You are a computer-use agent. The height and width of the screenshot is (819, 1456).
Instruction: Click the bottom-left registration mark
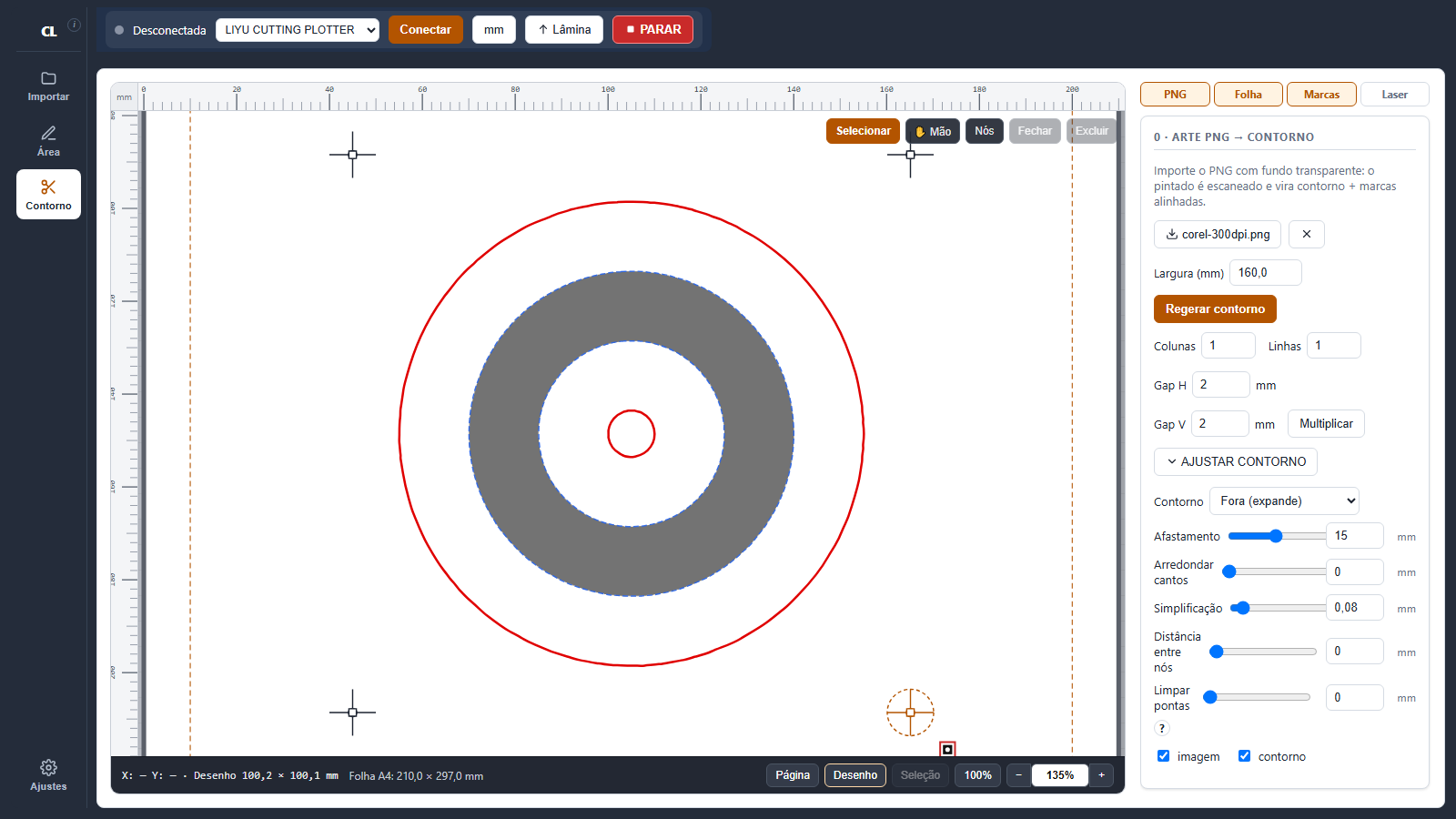[352, 713]
